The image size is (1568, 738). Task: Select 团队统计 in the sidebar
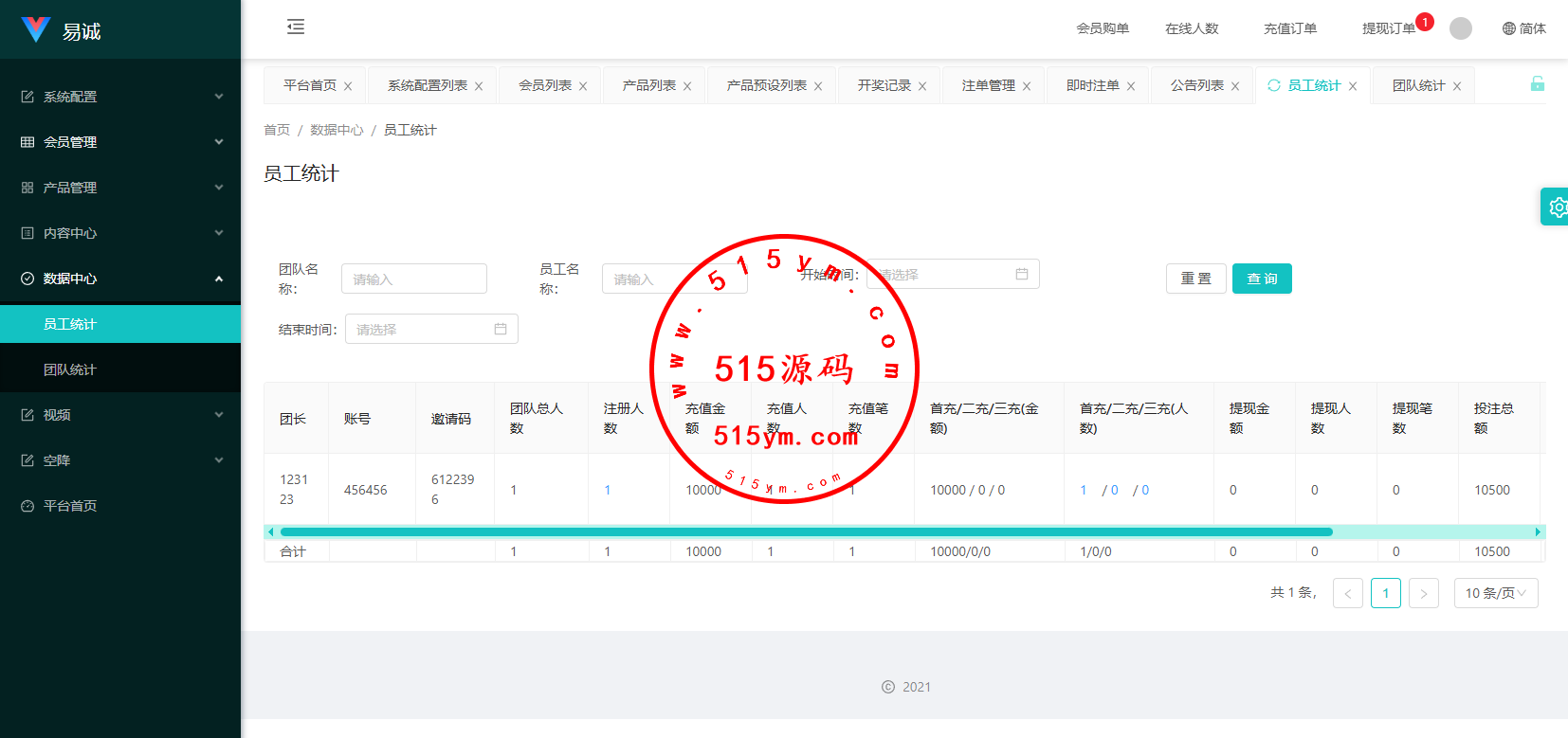[x=70, y=369]
